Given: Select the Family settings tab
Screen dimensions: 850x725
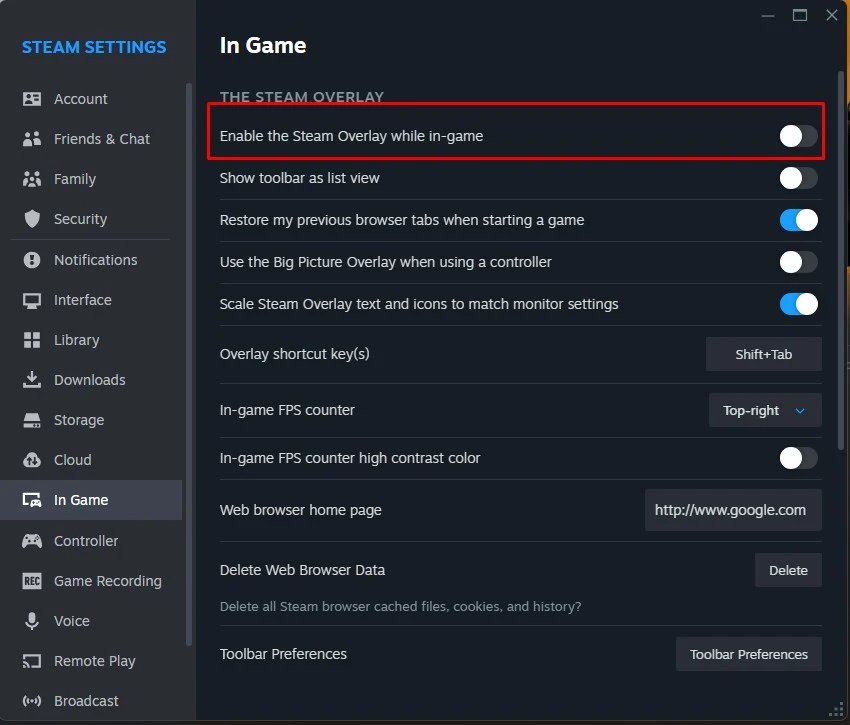Looking at the screenshot, I should [91, 179].
